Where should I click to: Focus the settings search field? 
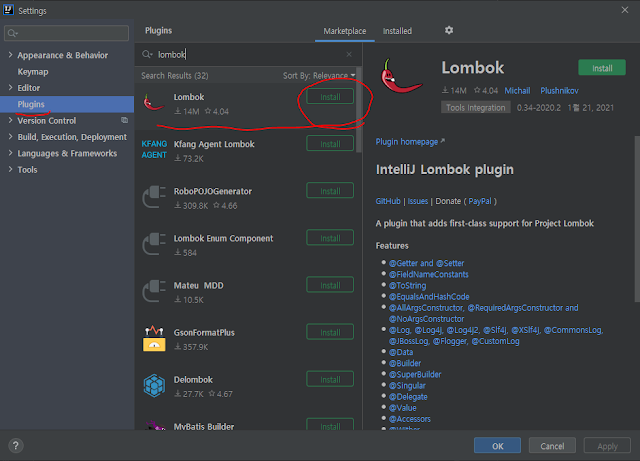click(67, 33)
